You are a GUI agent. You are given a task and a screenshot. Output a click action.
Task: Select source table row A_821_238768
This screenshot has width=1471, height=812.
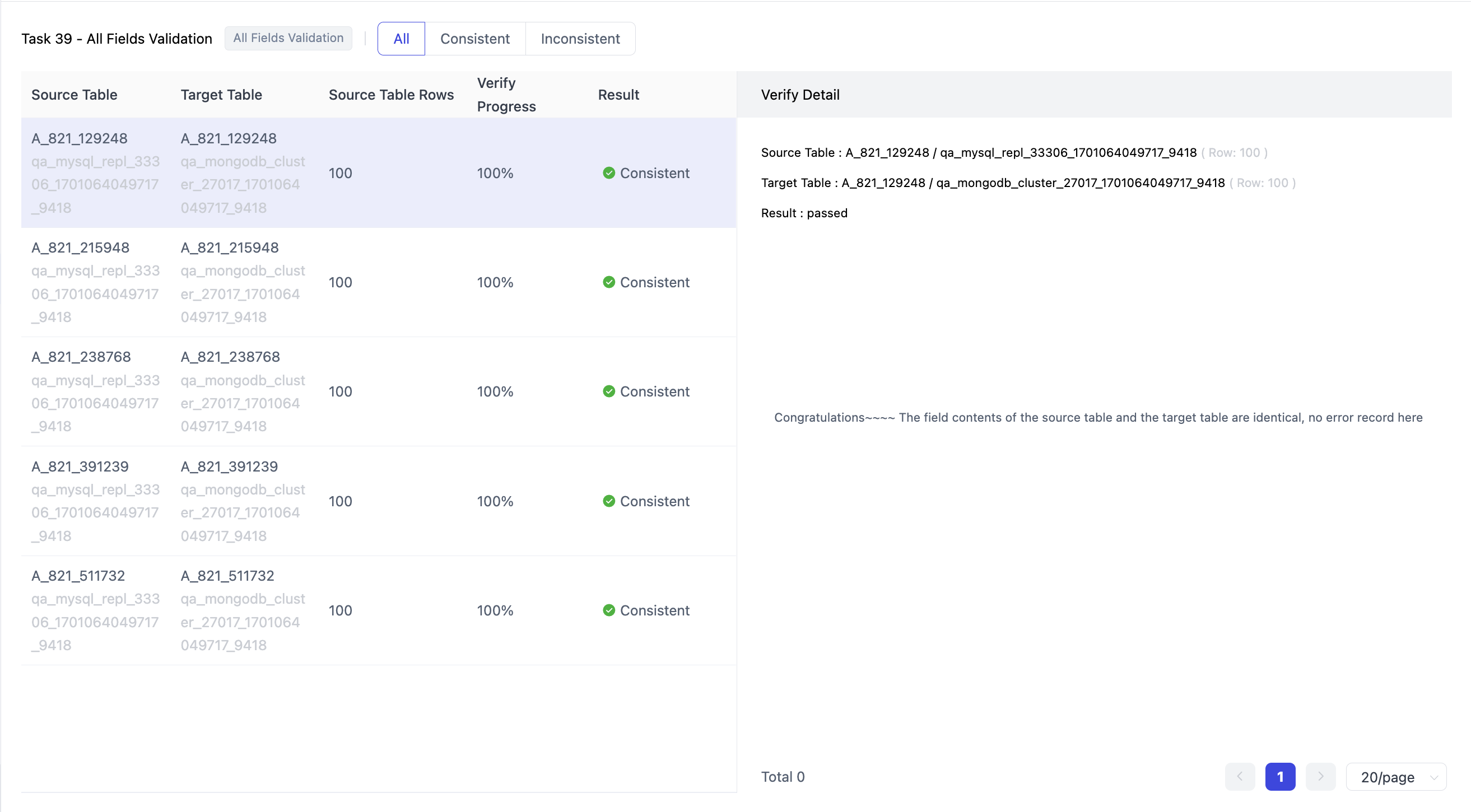[x=81, y=357]
